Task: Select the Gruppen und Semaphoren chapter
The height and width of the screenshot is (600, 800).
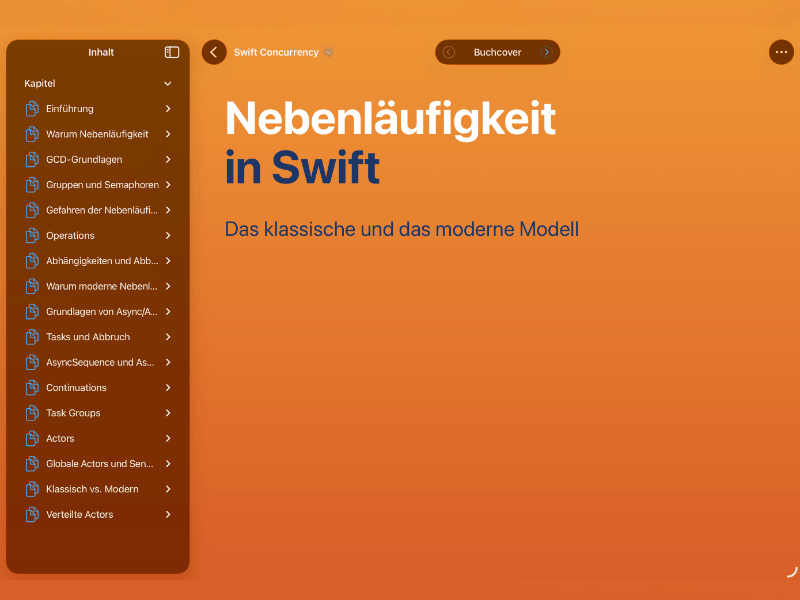Action: coord(98,185)
